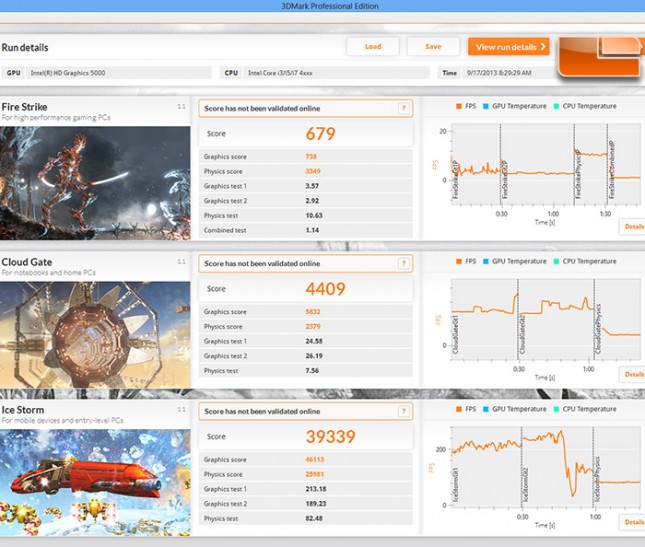Click the Fire Strike artwork thumbnail

click(95, 183)
